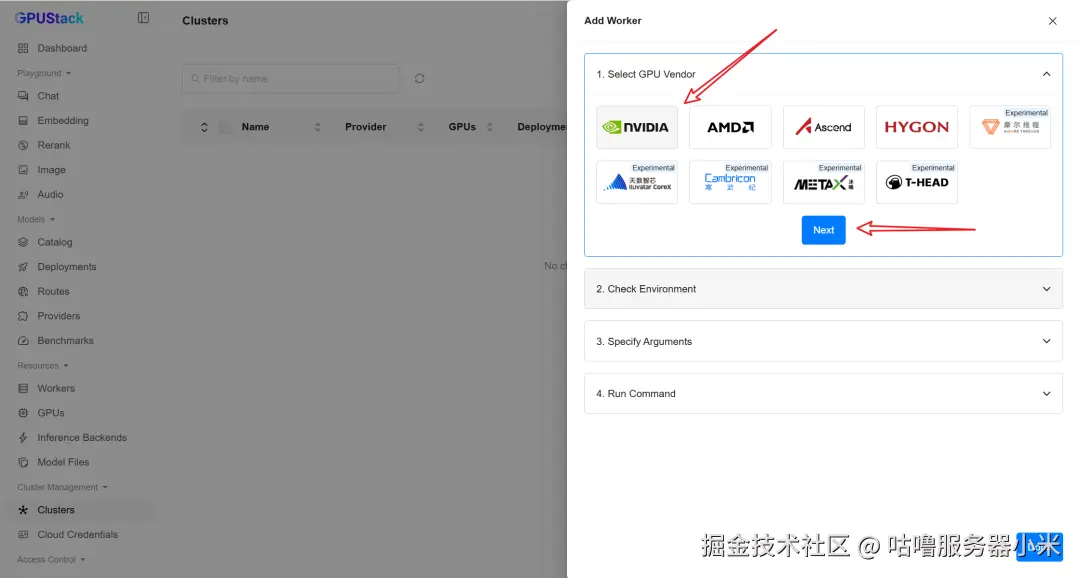This screenshot has width=1080, height=578.
Task: Select AMD as GPU vendor
Action: click(x=730, y=127)
